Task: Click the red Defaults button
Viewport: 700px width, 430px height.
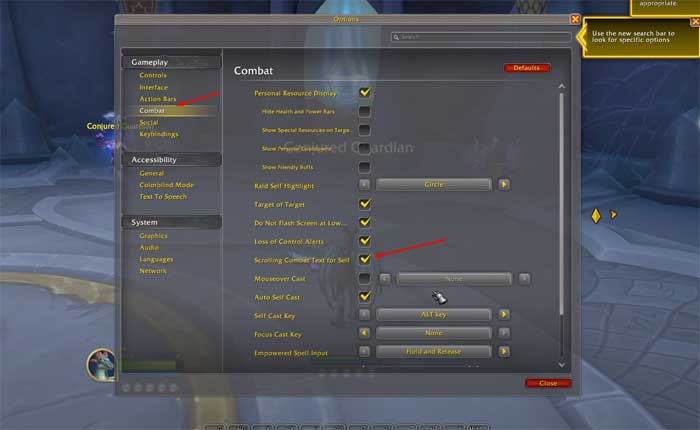Action: [526, 68]
